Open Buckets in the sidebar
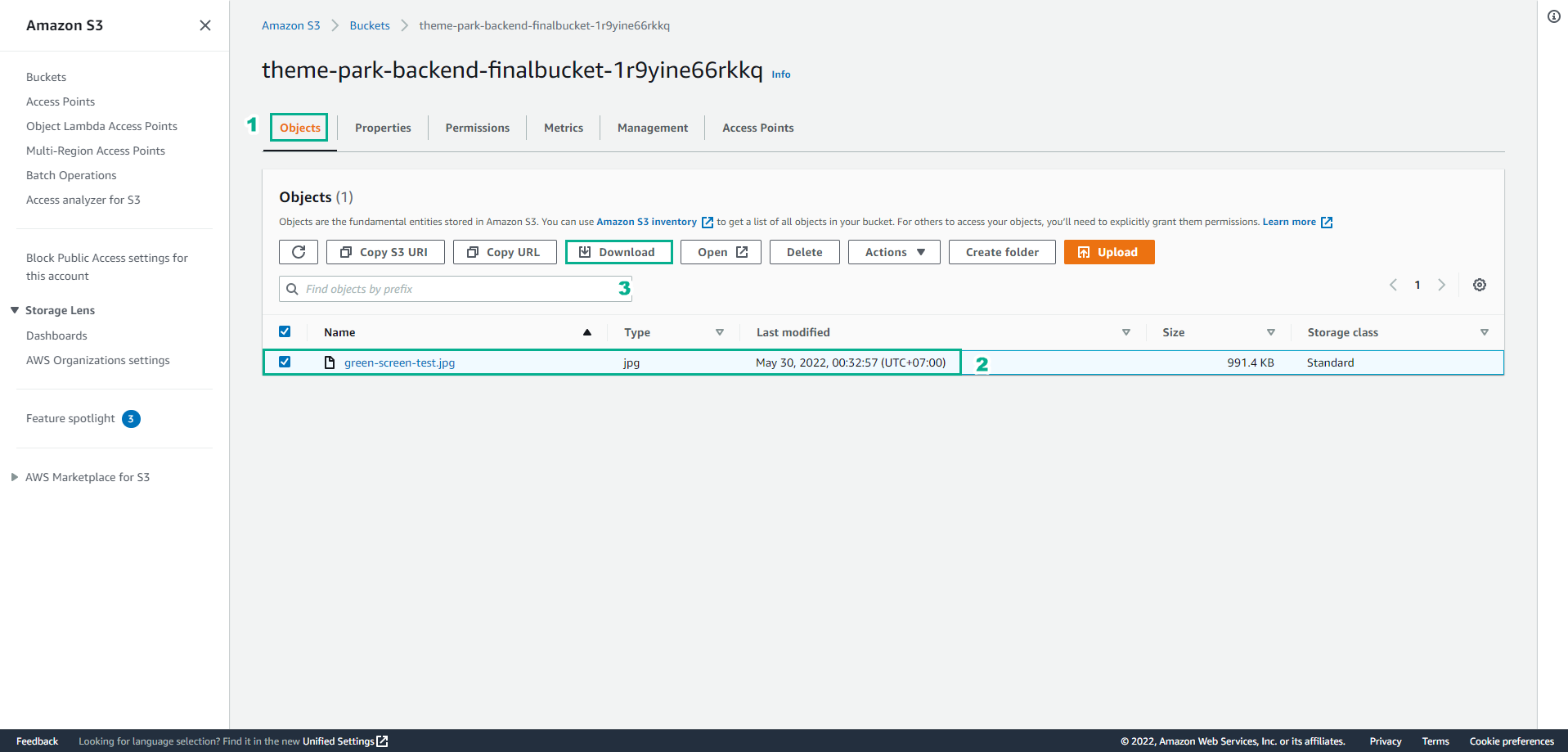 pyautogui.click(x=46, y=77)
